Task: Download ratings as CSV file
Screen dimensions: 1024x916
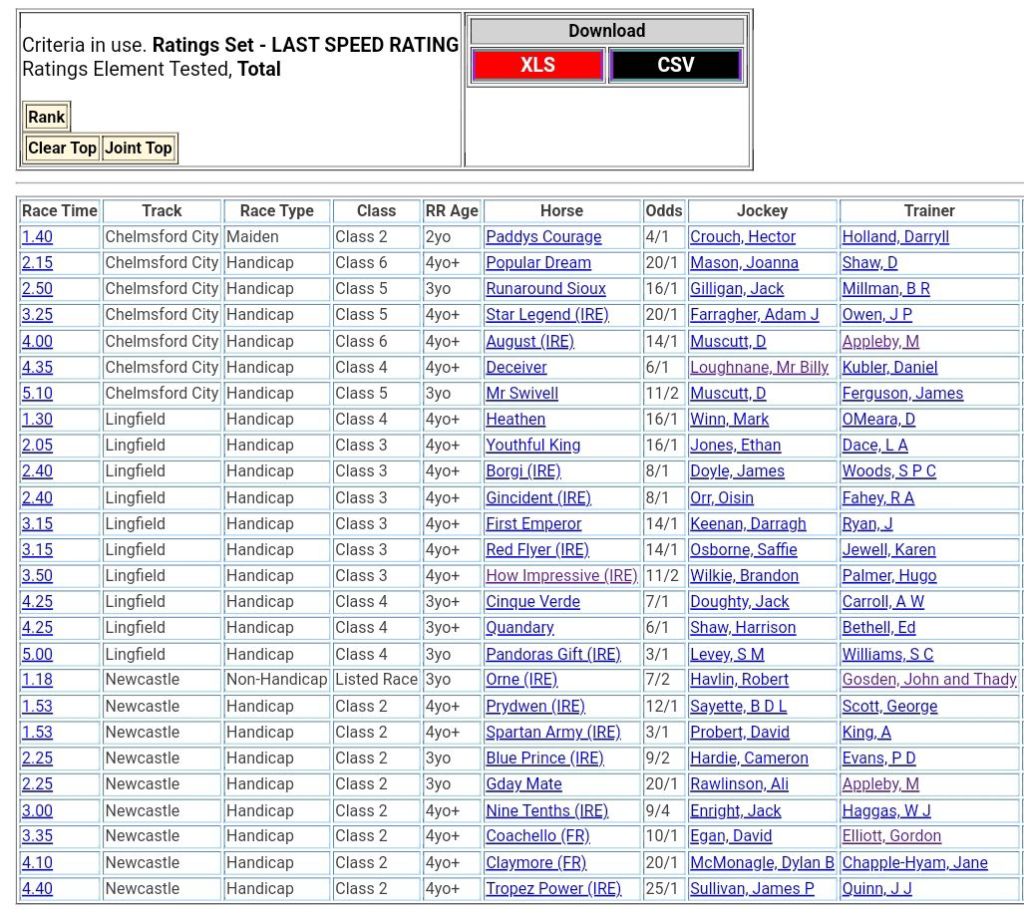Action: [x=675, y=66]
